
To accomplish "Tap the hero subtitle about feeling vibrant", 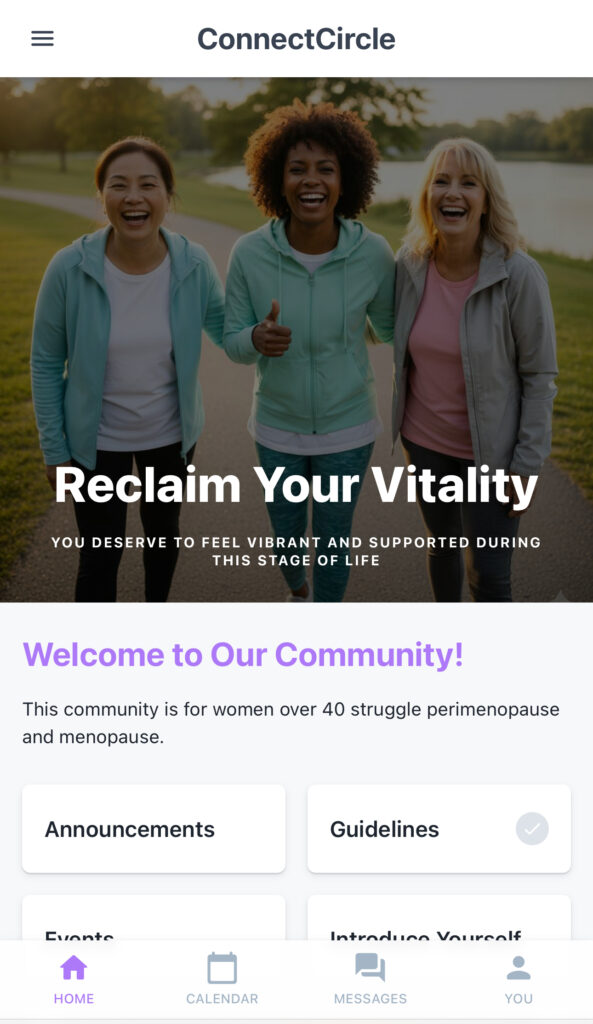I will [x=296, y=551].
